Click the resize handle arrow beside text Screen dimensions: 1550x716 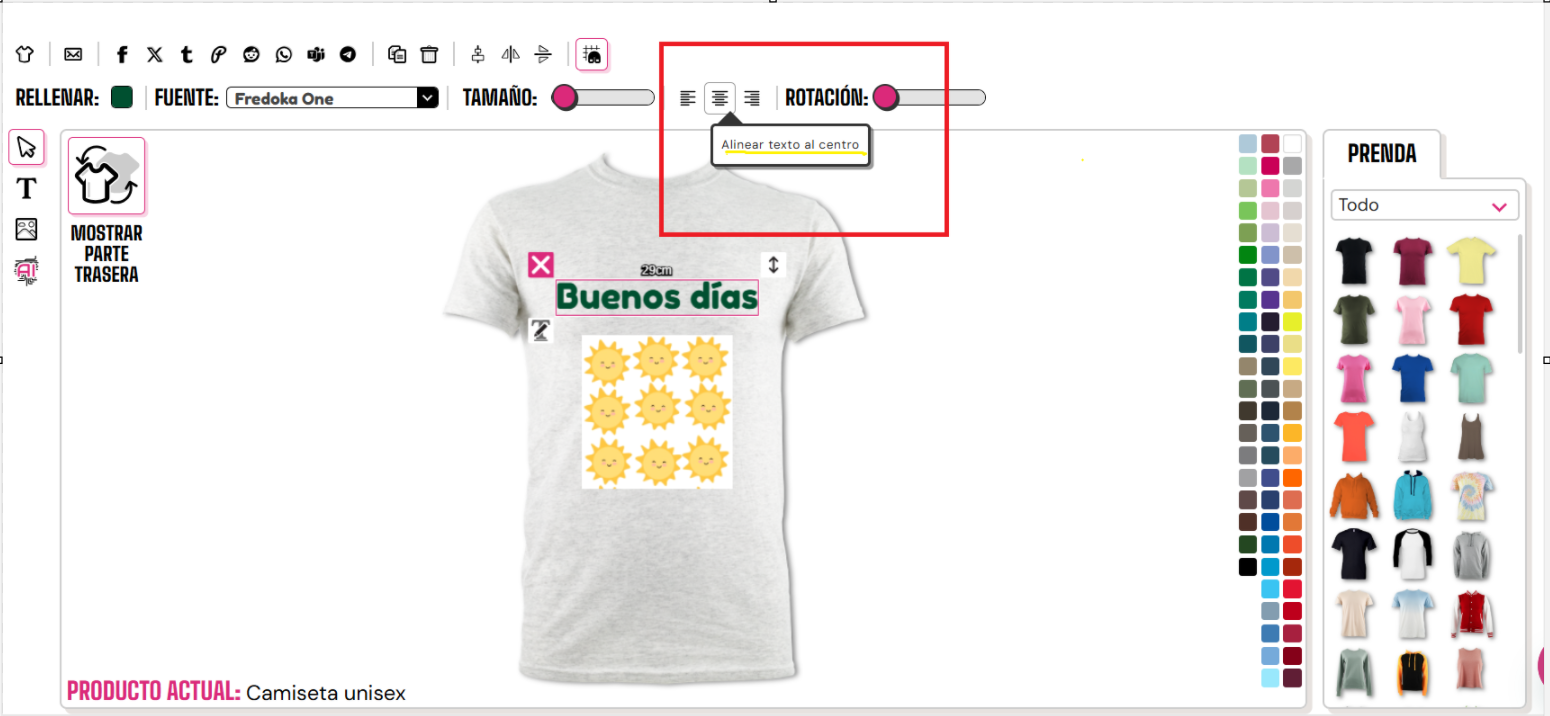(773, 265)
